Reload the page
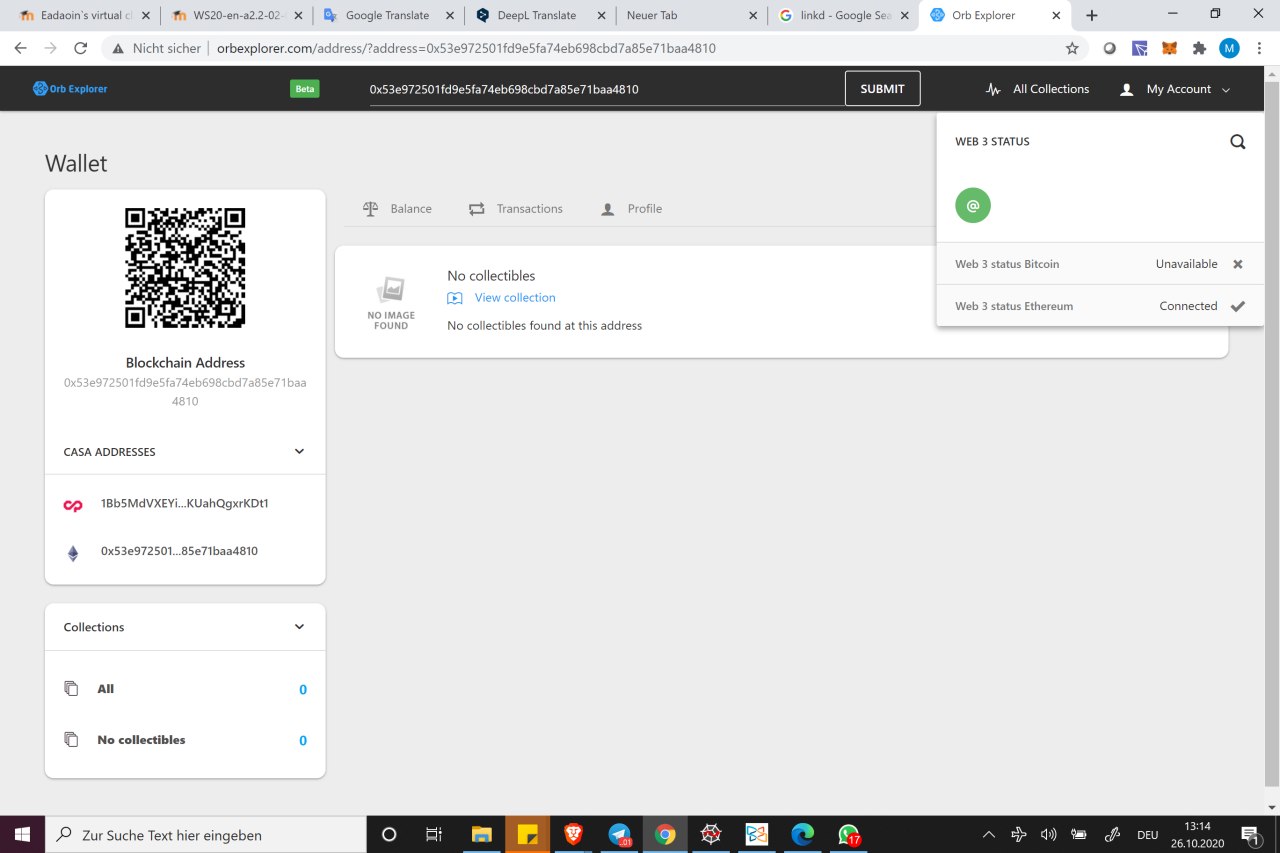The width and height of the screenshot is (1280, 853). 81,48
